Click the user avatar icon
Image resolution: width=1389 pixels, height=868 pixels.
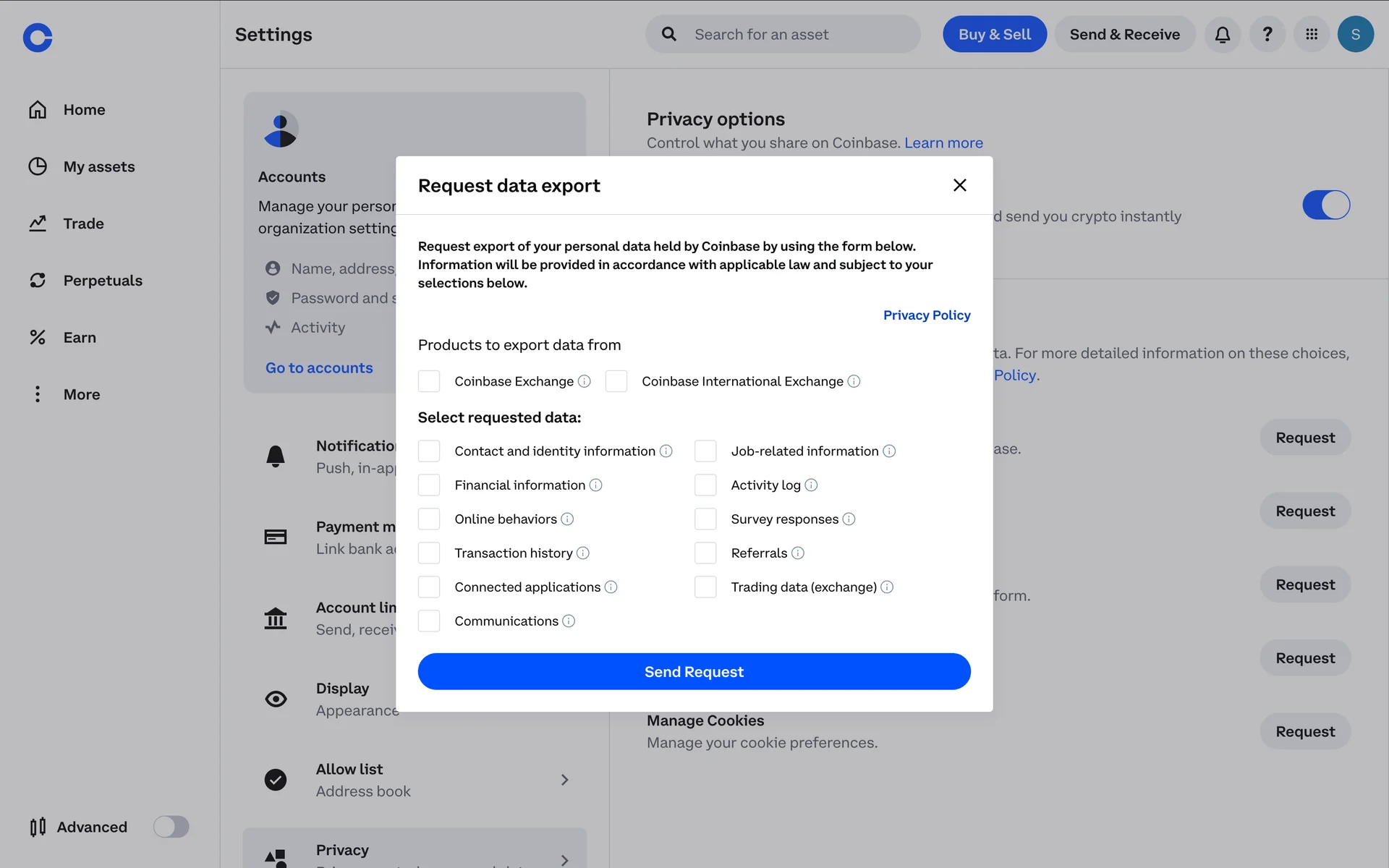(x=1355, y=35)
